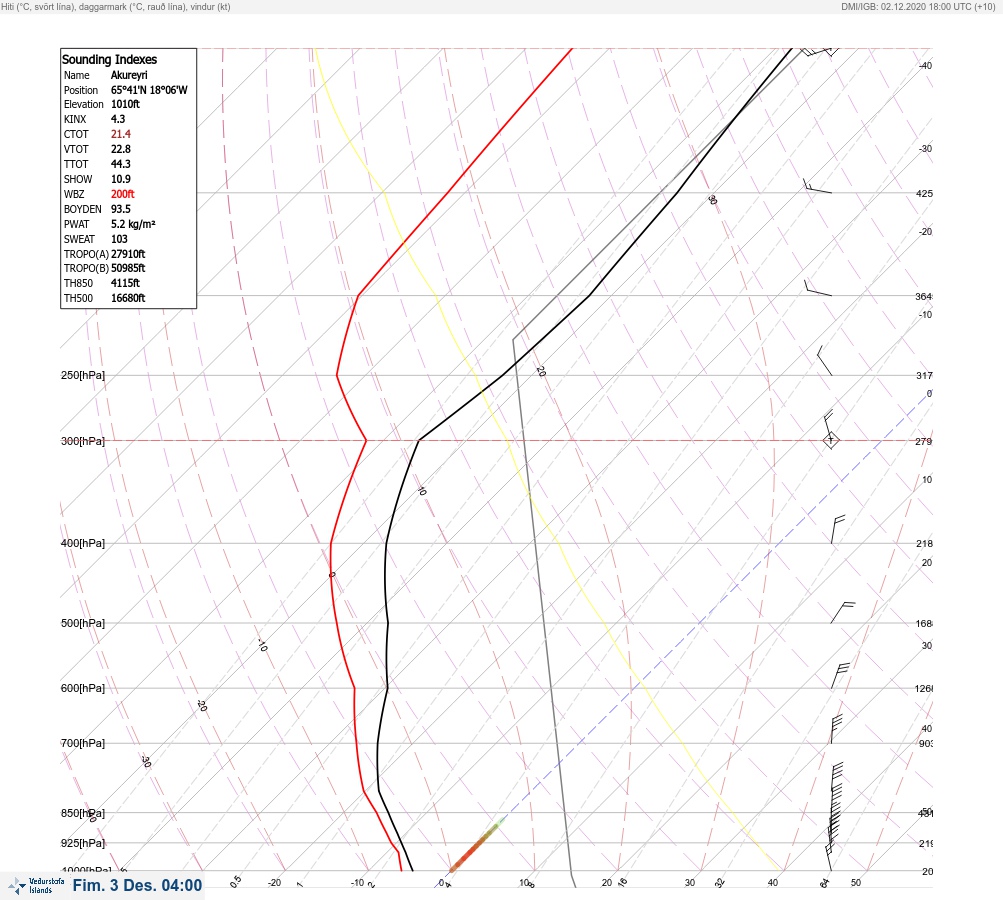Click the red dew point curve at 250 hPa
Image resolution: width=1003 pixels, height=900 pixels.
pos(337,375)
